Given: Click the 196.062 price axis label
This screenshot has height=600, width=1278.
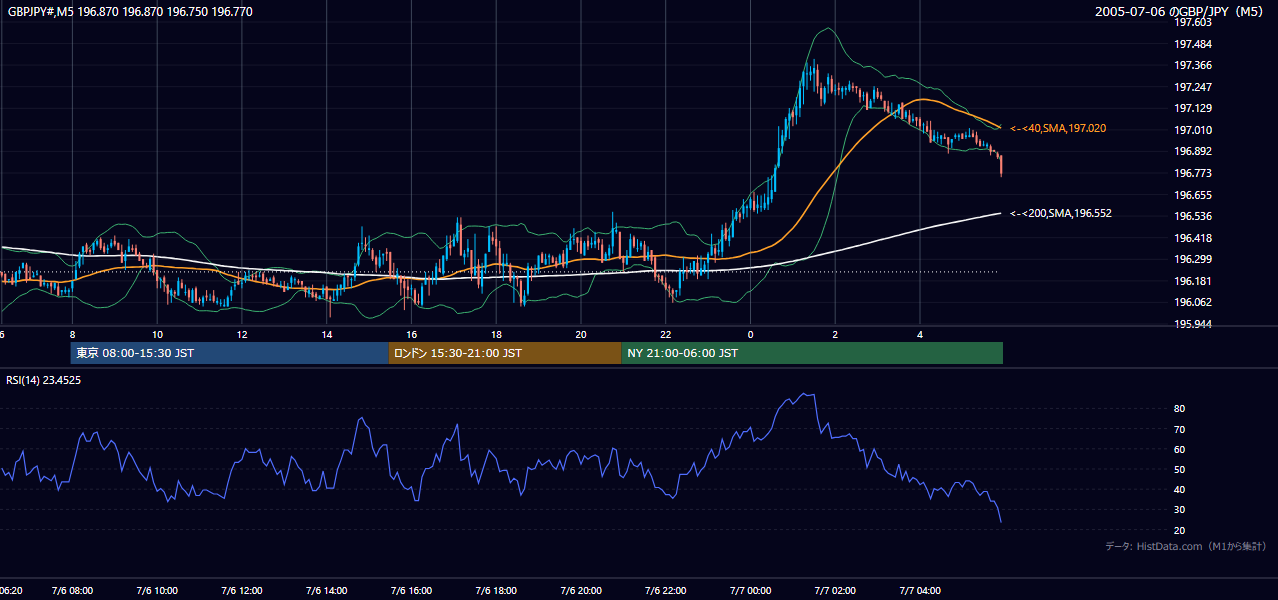Looking at the screenshot, I should [1193, 302].
